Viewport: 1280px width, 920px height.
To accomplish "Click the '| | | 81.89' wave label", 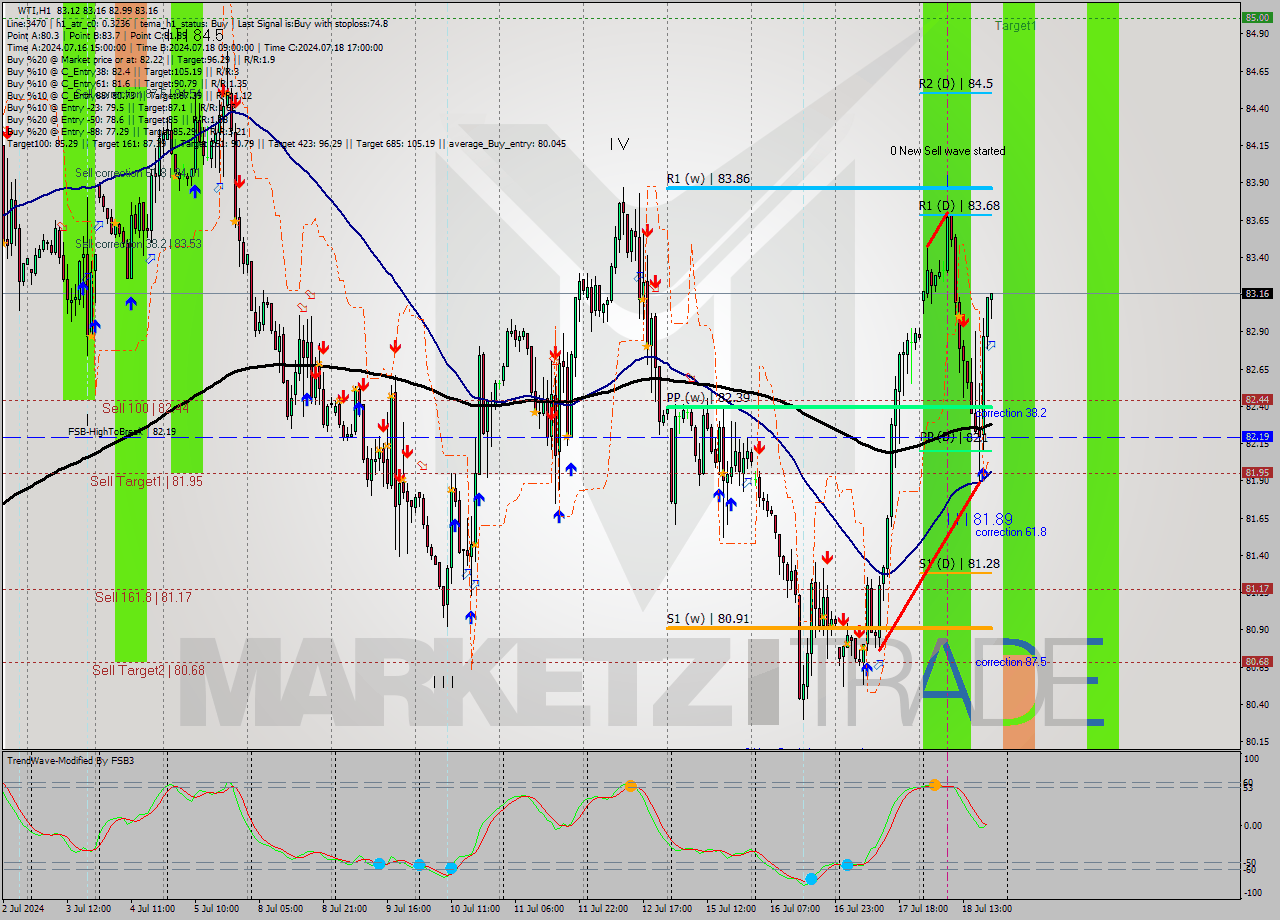I will pyautogui.click(x=979, y=519).
